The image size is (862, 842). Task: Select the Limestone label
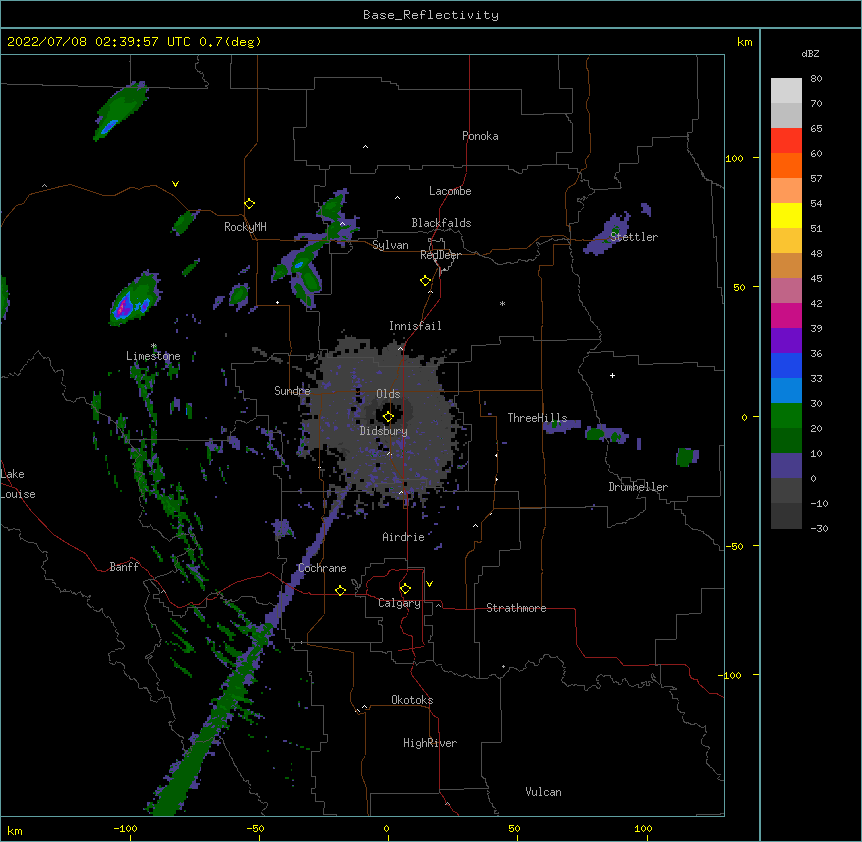click(x=153, y=356)
